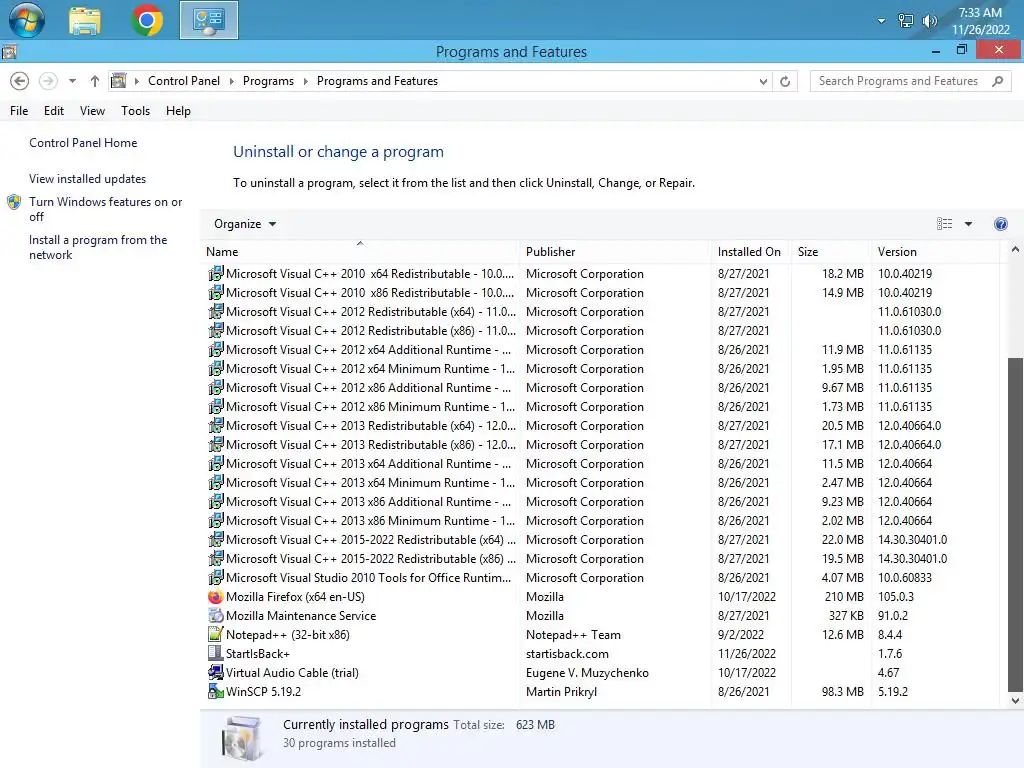Select Visual C++ 2013 x86 Additional Runtime row
1024x768 pixels.
pyautogui.click(x=602, y=502)
